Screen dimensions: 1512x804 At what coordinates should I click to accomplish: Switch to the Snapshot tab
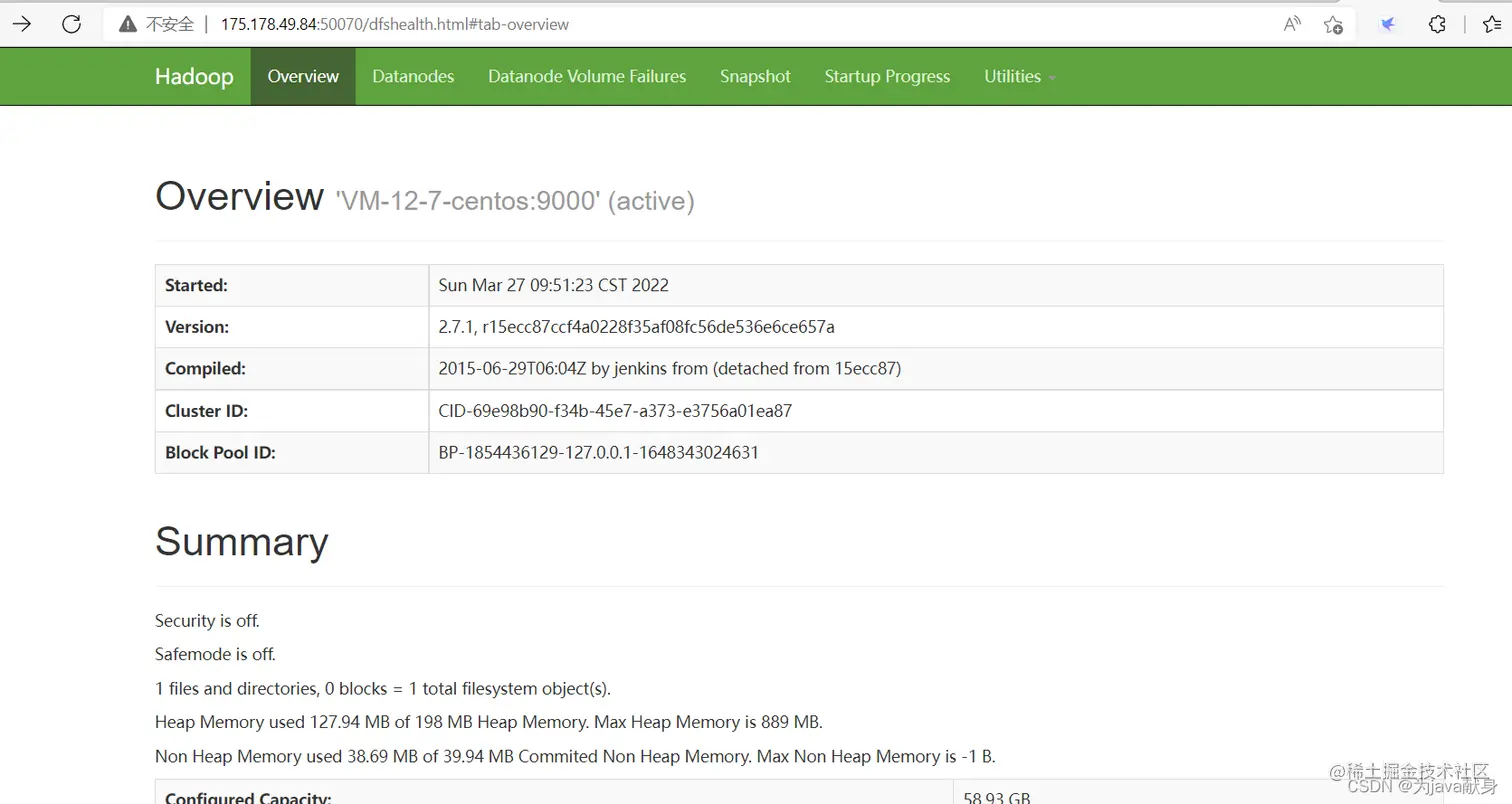[x=755, y=76]
